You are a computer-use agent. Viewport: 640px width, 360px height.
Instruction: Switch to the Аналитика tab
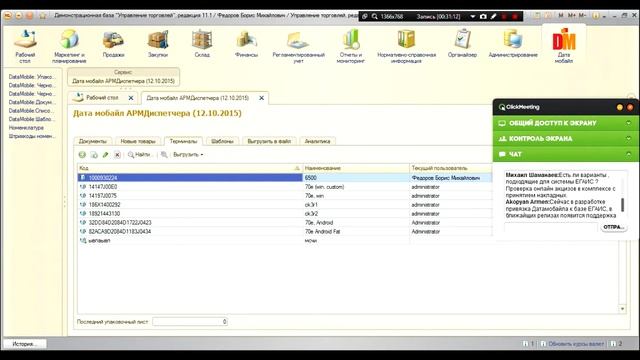pyautogui.click(x=318, y=141)
